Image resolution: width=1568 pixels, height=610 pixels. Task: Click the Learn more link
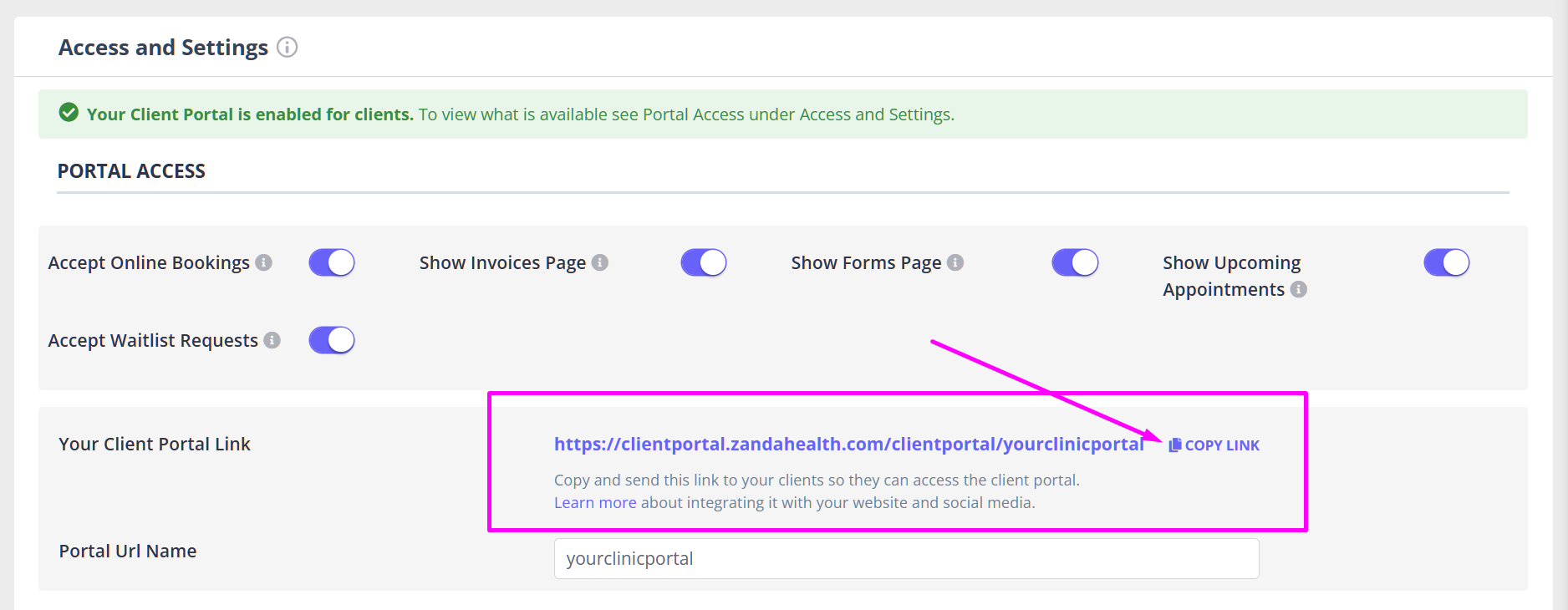coord(595,502)
